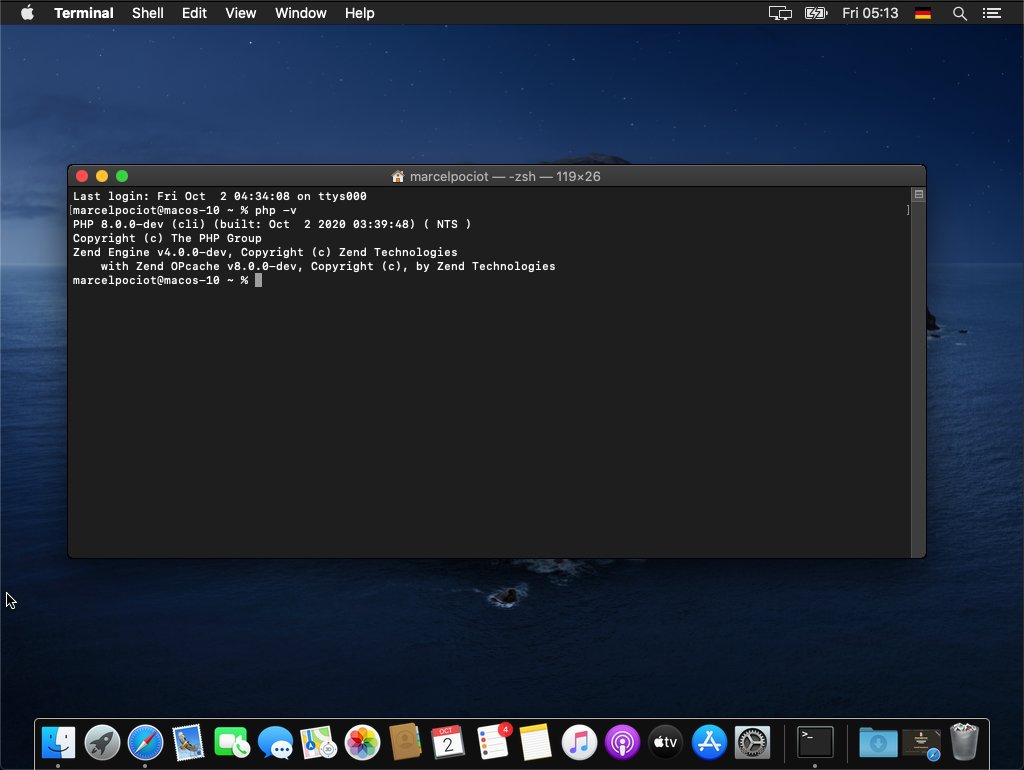Screen dimensions: 1024x770
Task: Click the 'with Zend OPcache' output line
Action: pos(328,266)
